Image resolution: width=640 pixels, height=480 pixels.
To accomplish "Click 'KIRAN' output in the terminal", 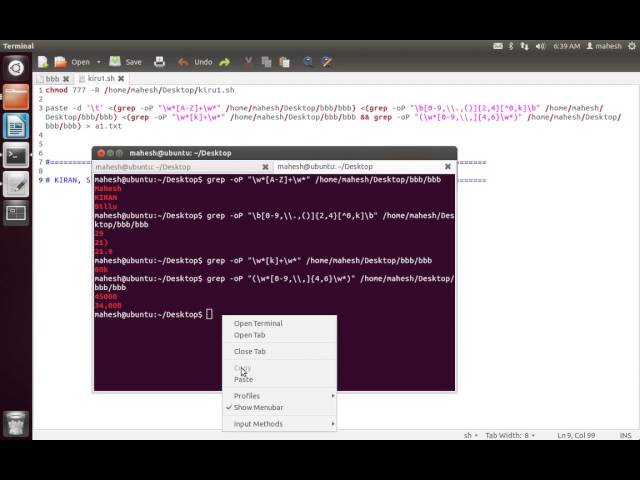I will click(x=106, y=198).
